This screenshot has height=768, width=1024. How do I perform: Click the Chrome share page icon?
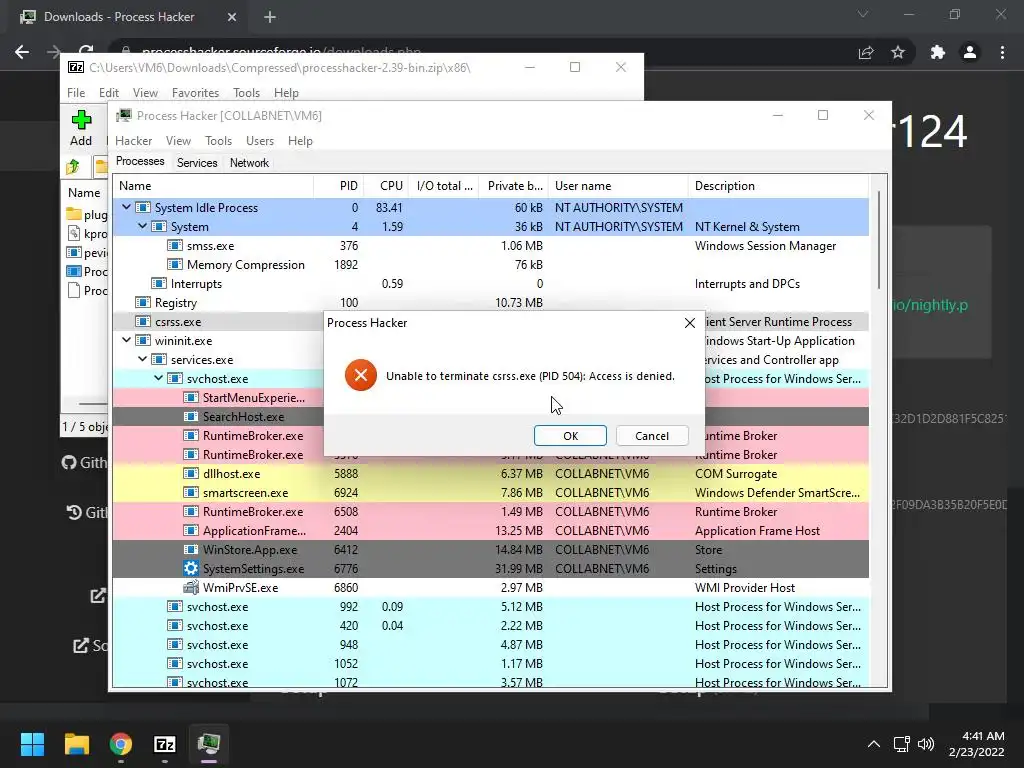(x=866, y=52)
